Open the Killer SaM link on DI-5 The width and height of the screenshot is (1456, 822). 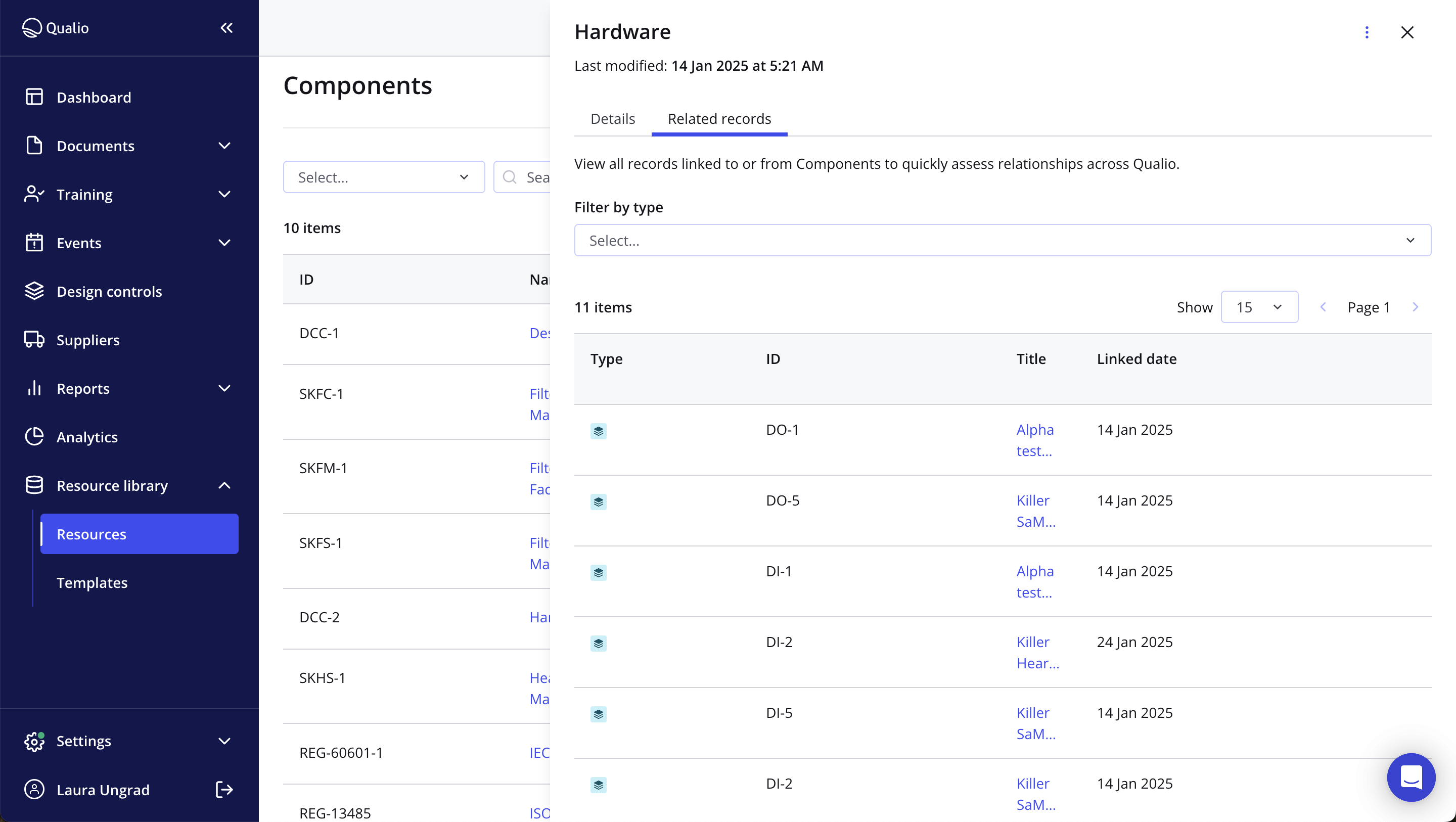tap(1034, 722)
